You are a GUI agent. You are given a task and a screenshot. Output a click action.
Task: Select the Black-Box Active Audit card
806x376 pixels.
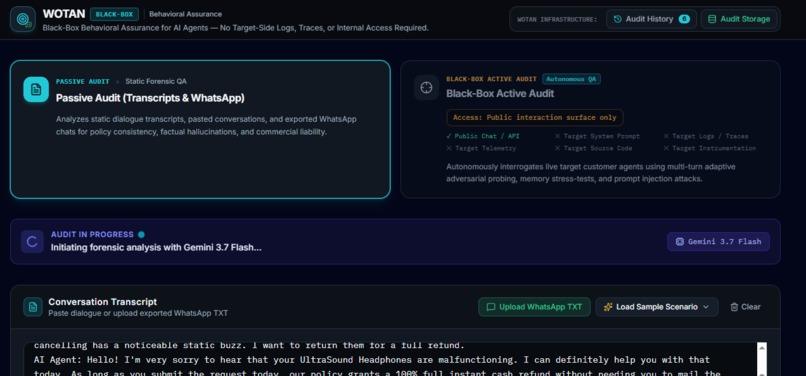tap(590, 129)
